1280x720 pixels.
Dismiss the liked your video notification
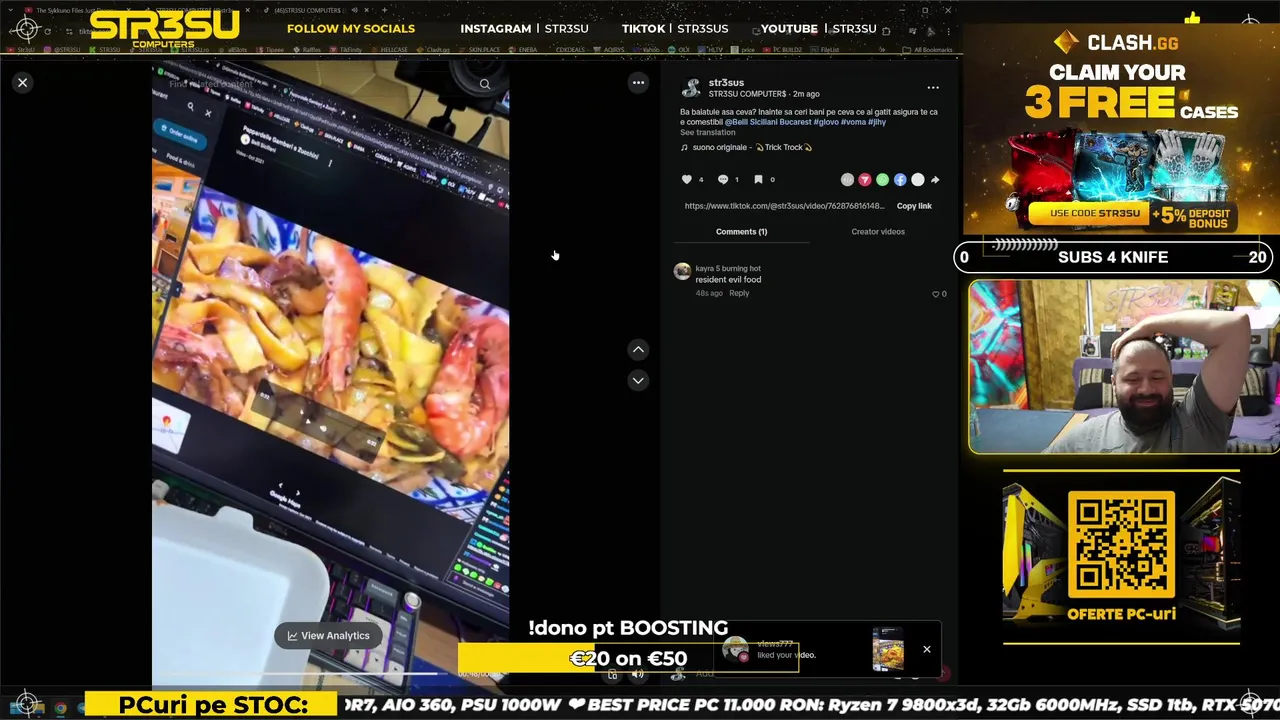tap(926, 650)
